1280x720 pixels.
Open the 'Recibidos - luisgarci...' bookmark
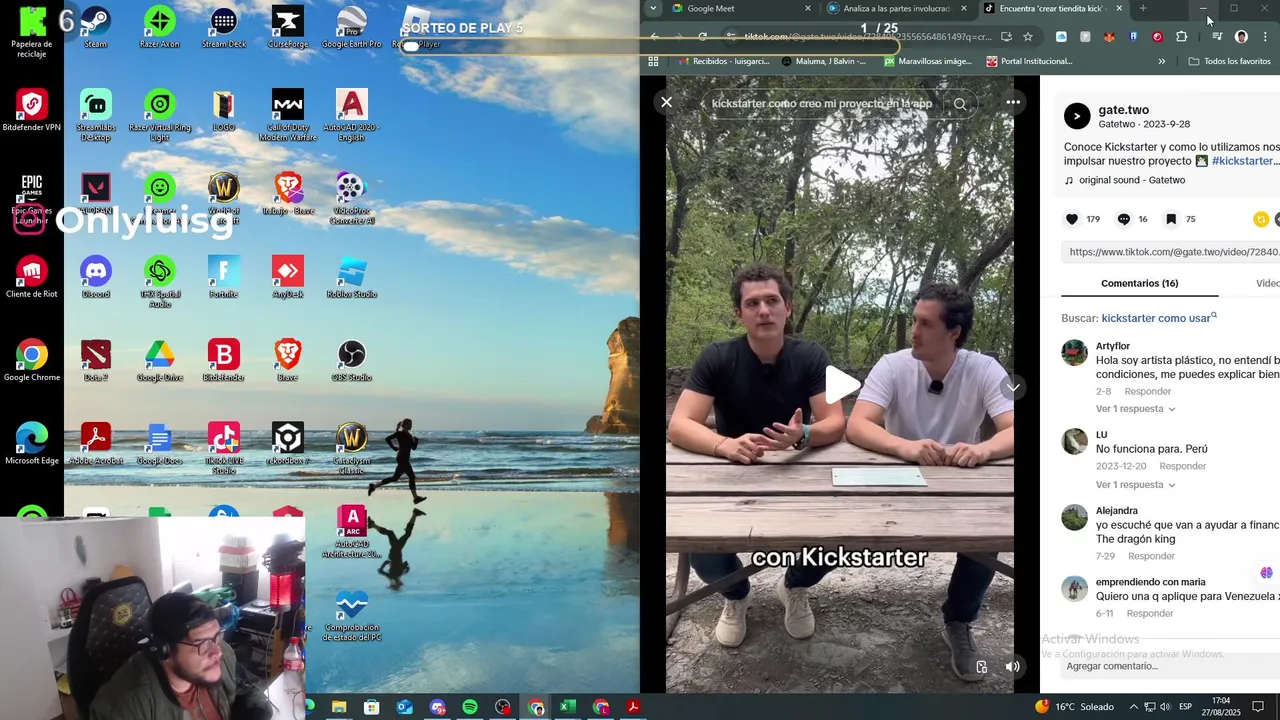coord(722,61)
